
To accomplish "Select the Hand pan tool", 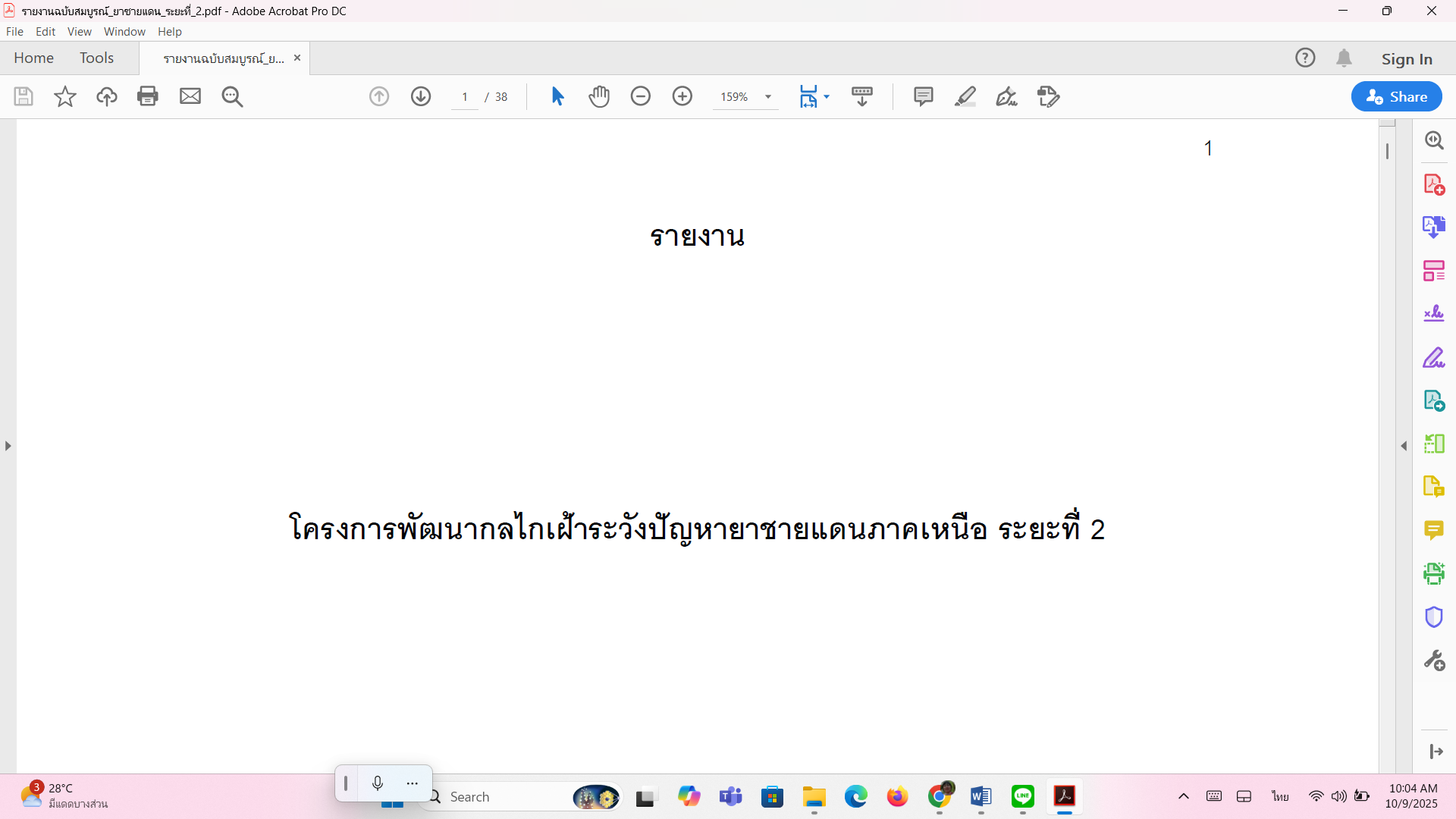I will 599,96.
